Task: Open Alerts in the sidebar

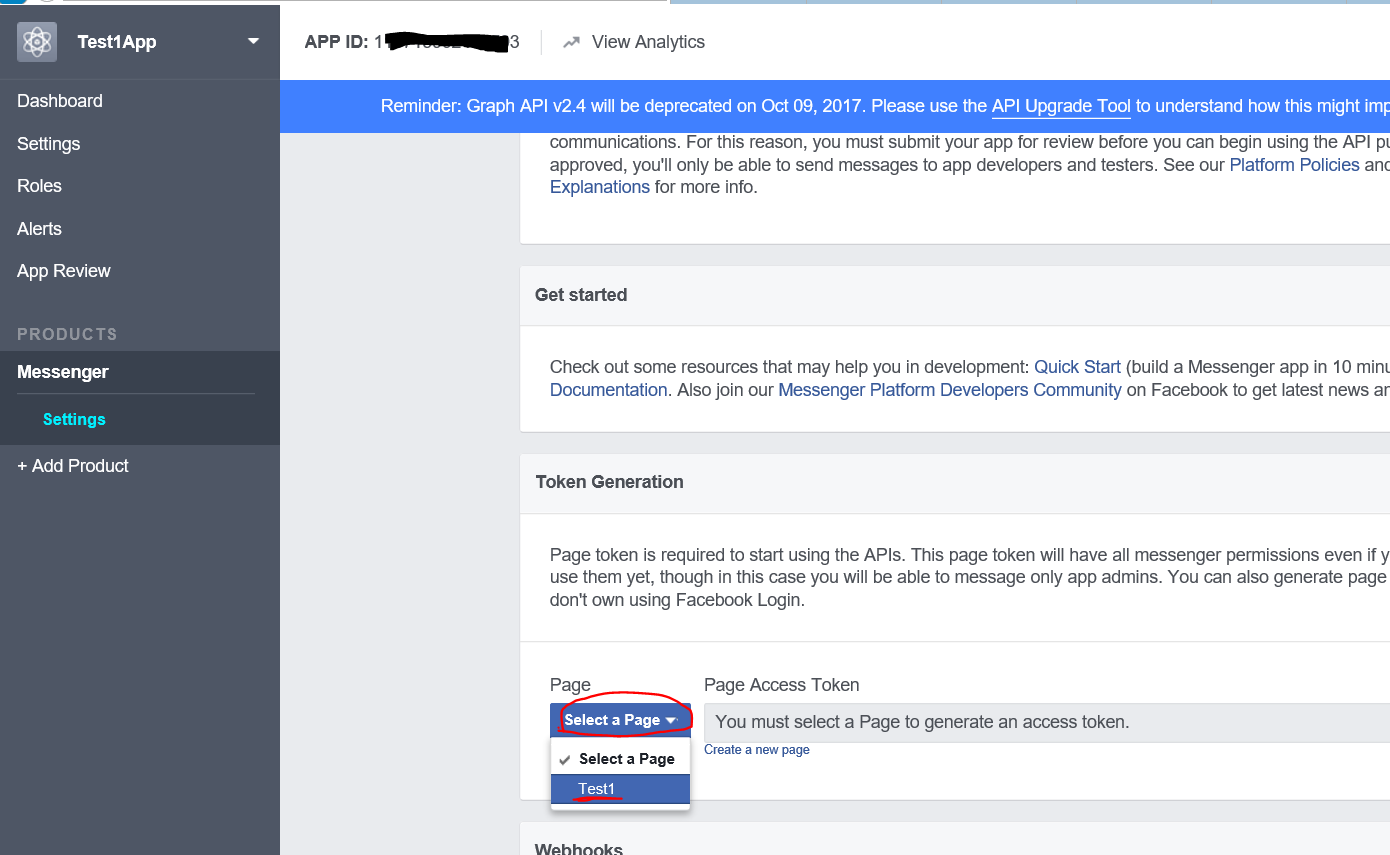Action: pos(40,229)
